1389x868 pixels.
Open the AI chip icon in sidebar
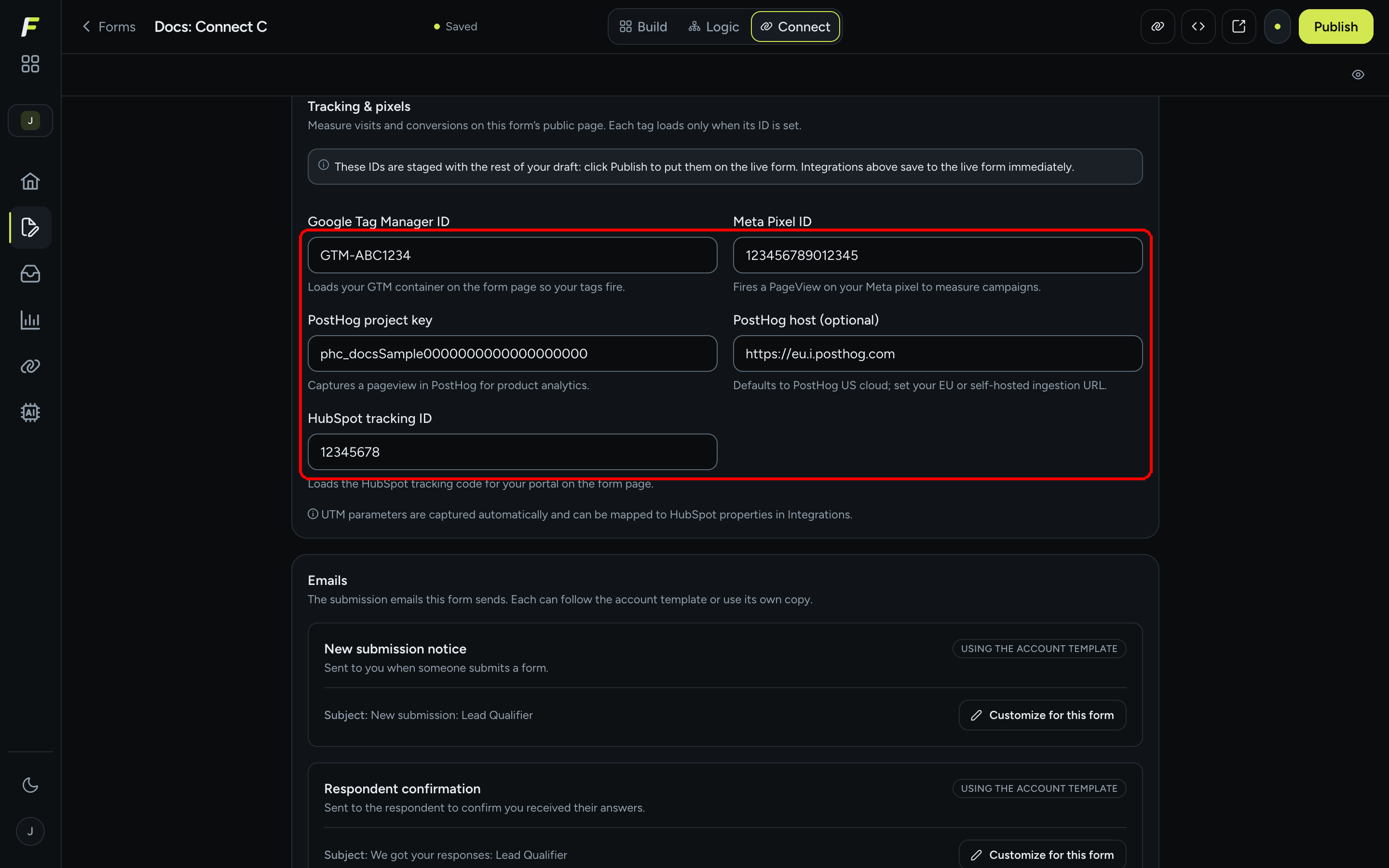click(x=30, y=413)
